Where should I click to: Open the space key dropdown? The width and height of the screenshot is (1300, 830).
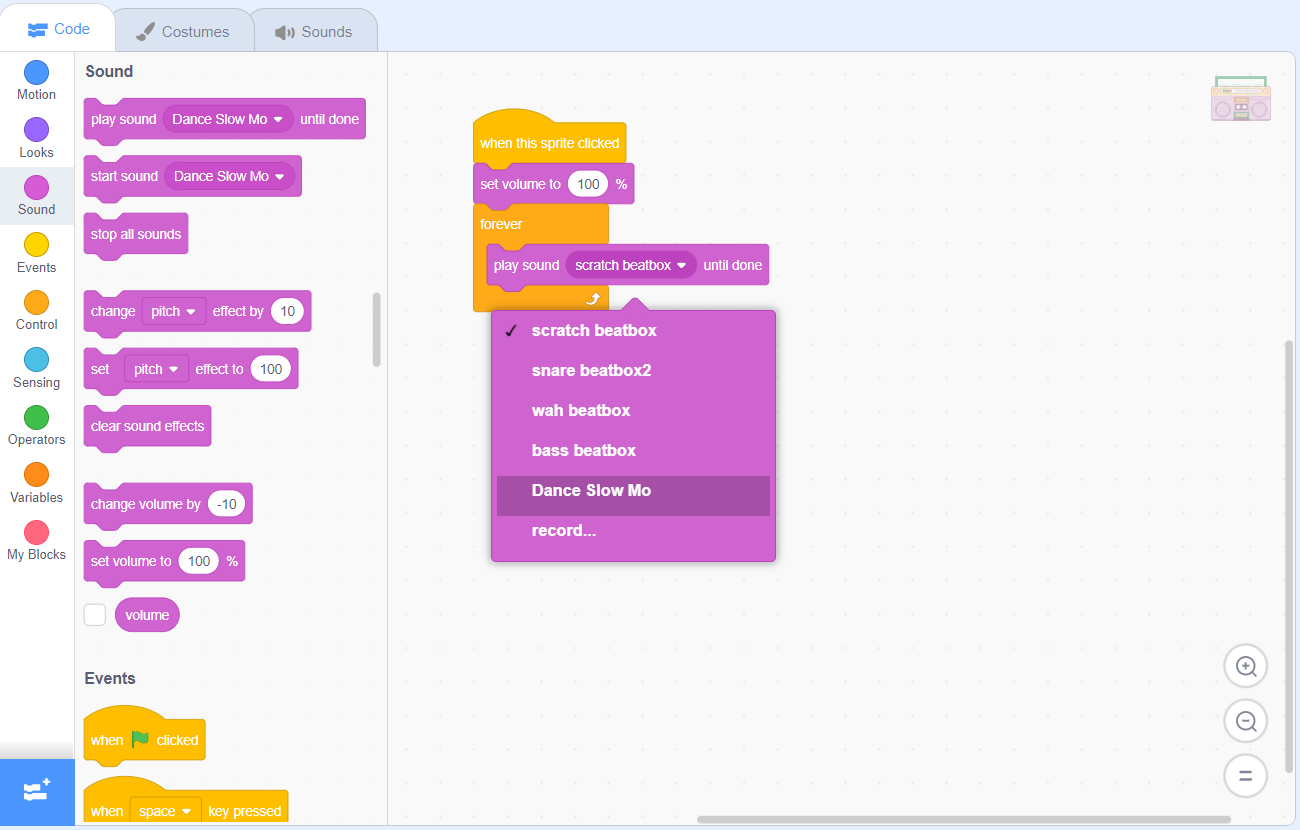[165, 811]
